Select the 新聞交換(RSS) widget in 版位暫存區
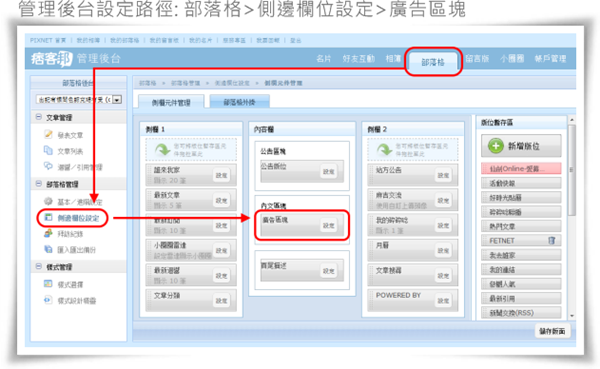Image resolution: width=600 pixels, height=369 pixels. (521, 313)
